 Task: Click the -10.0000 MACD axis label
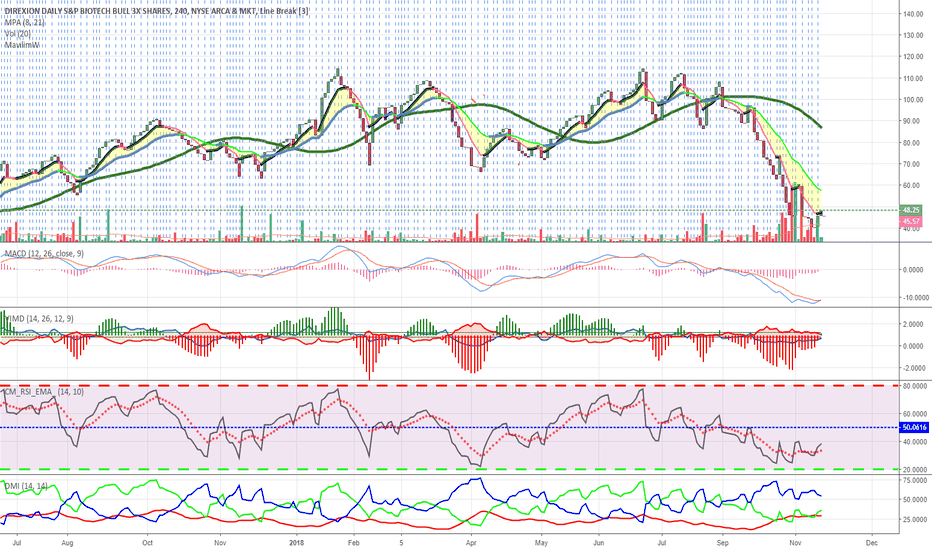pyautogui.click(x=916, y=298)
